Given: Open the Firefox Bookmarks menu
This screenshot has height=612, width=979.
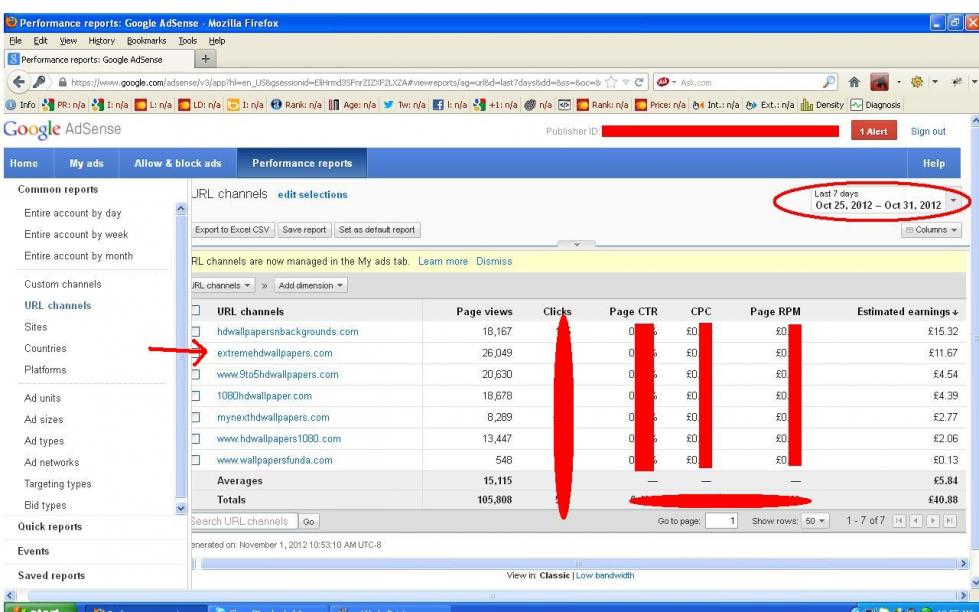Looking at the screenshot, I should pos(147,41).
